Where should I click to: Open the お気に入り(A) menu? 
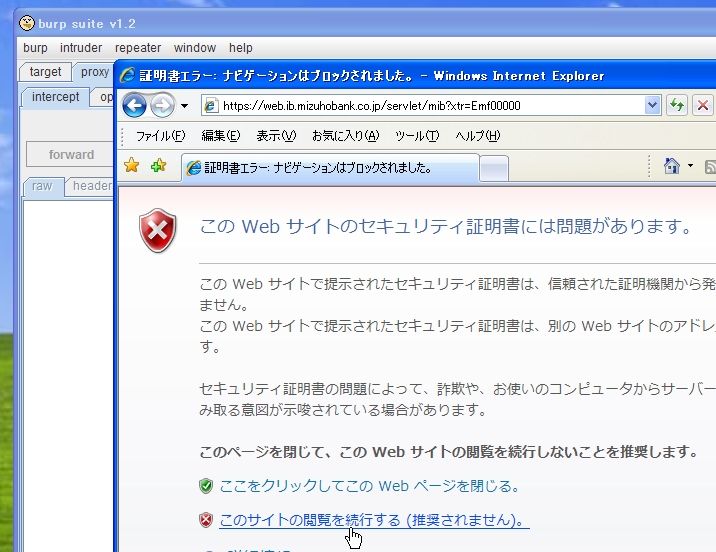(x=346, y=136)
